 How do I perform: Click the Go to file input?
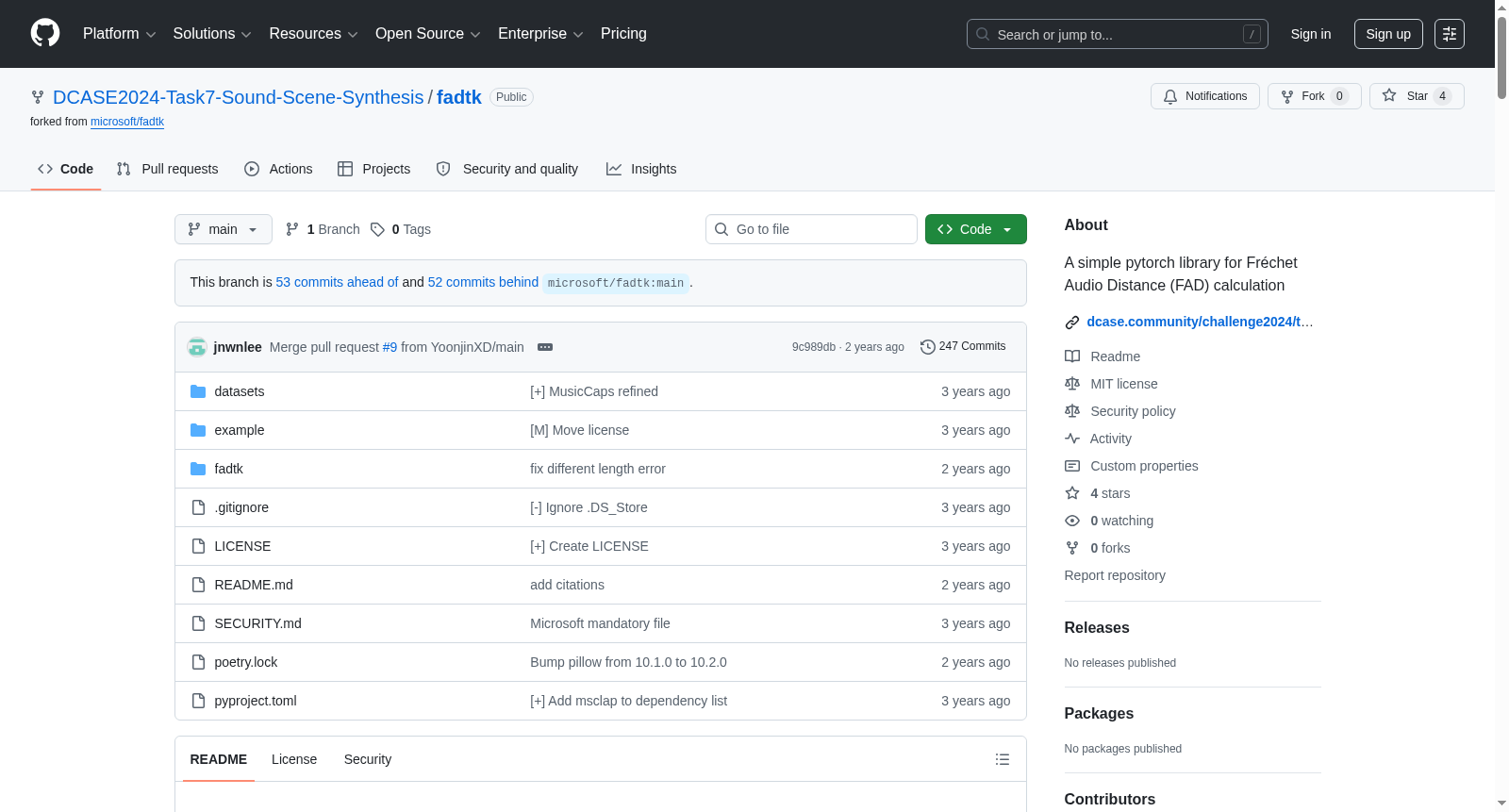[x=811, y=229]
